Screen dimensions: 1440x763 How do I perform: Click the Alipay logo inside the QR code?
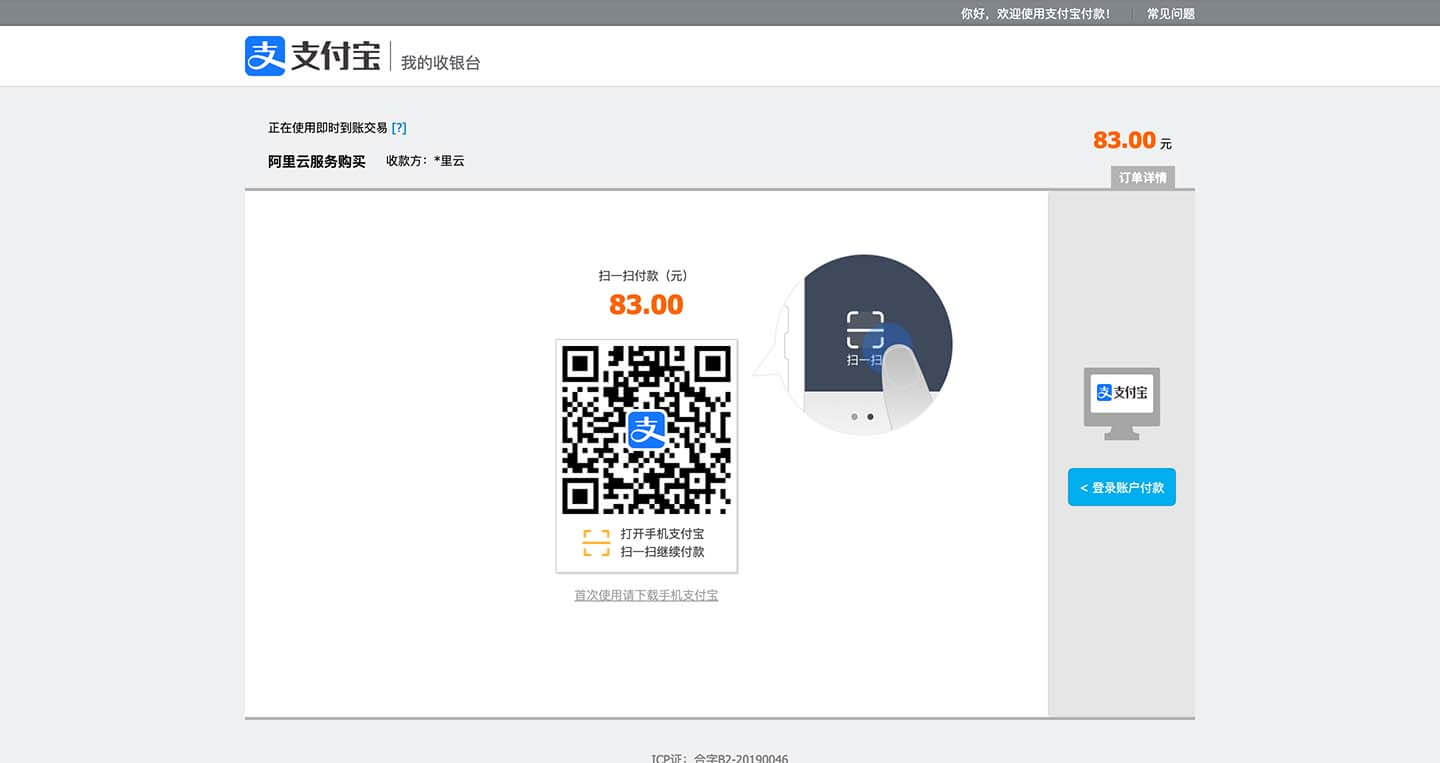click(647, 430)
